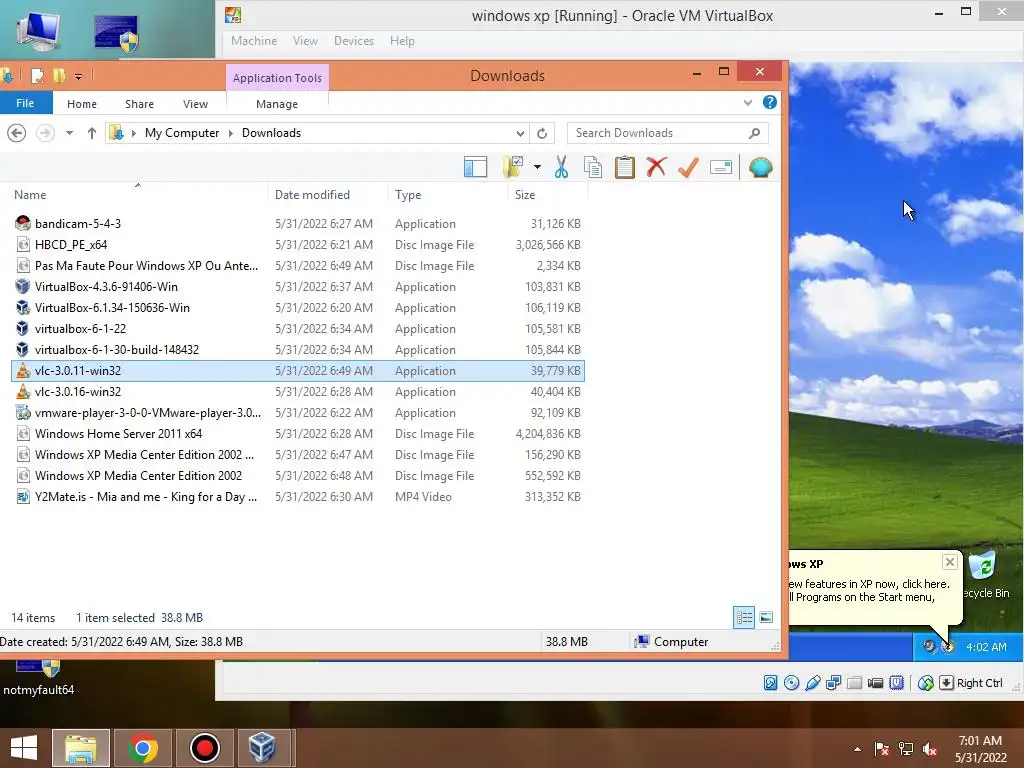Open the File ribbon tab

coord(25,103)
